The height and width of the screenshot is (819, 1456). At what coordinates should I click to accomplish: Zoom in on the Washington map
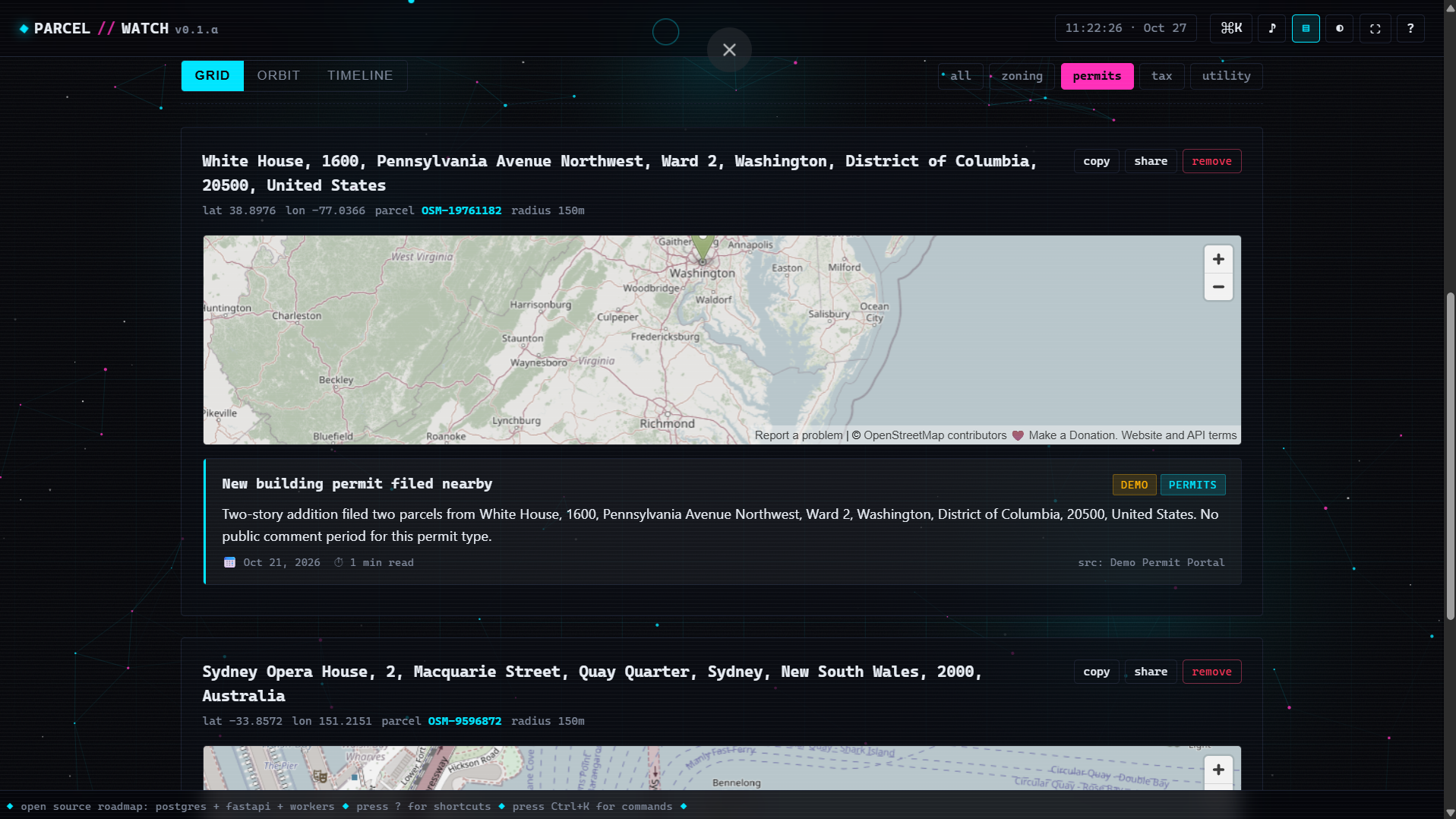(1218, 259)
